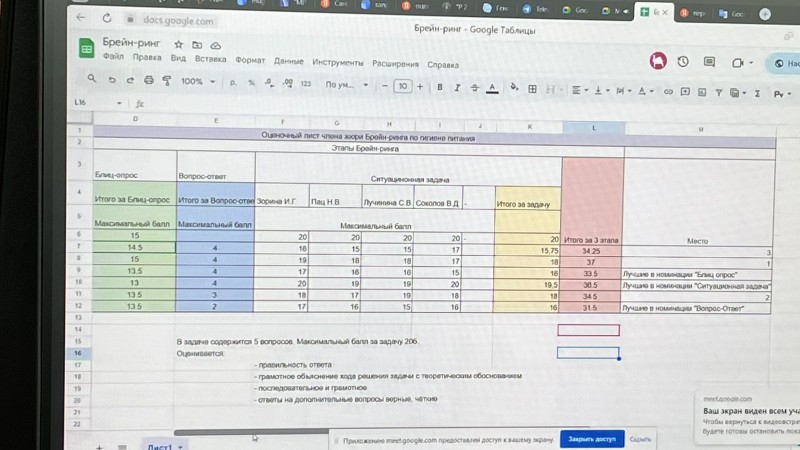Screen dimensions: 800x450
Task: Expand the Name Box dropdown arrow
Action: 118,102
